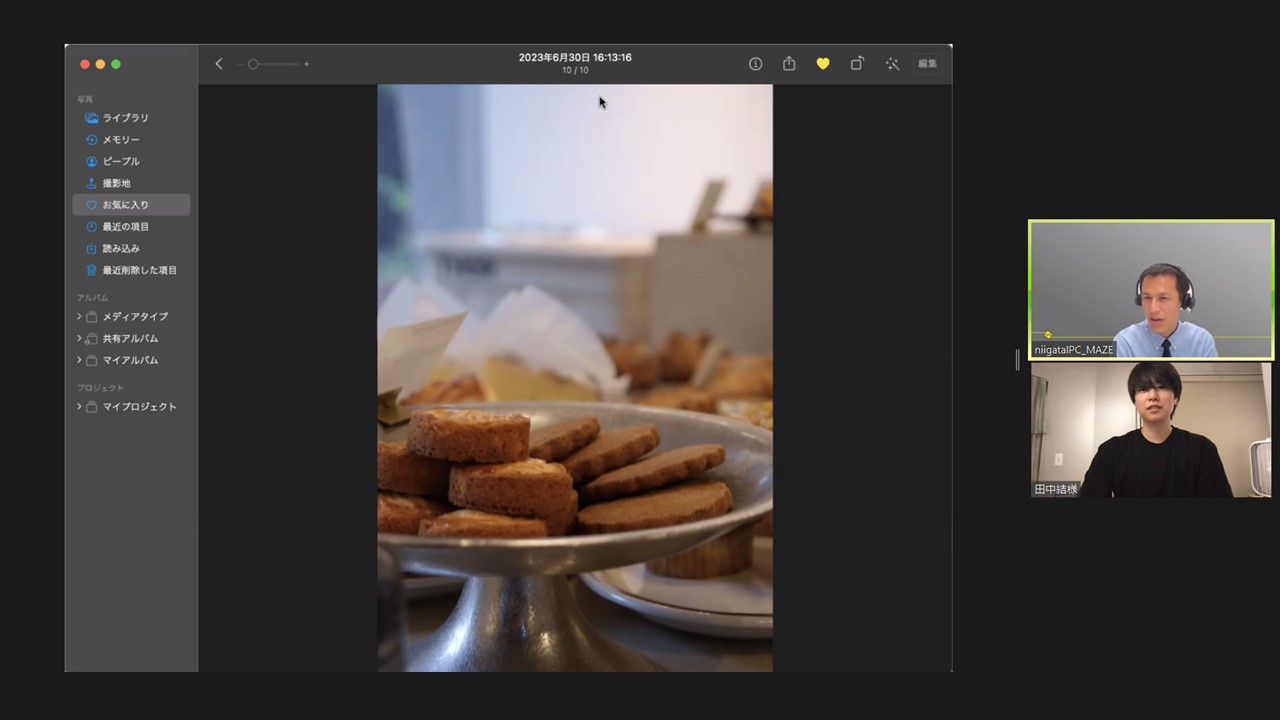The width and height of the screenshot is (1280, 720).
Task: Unfavorite photo with yellow heart
Action: [823, 64]
